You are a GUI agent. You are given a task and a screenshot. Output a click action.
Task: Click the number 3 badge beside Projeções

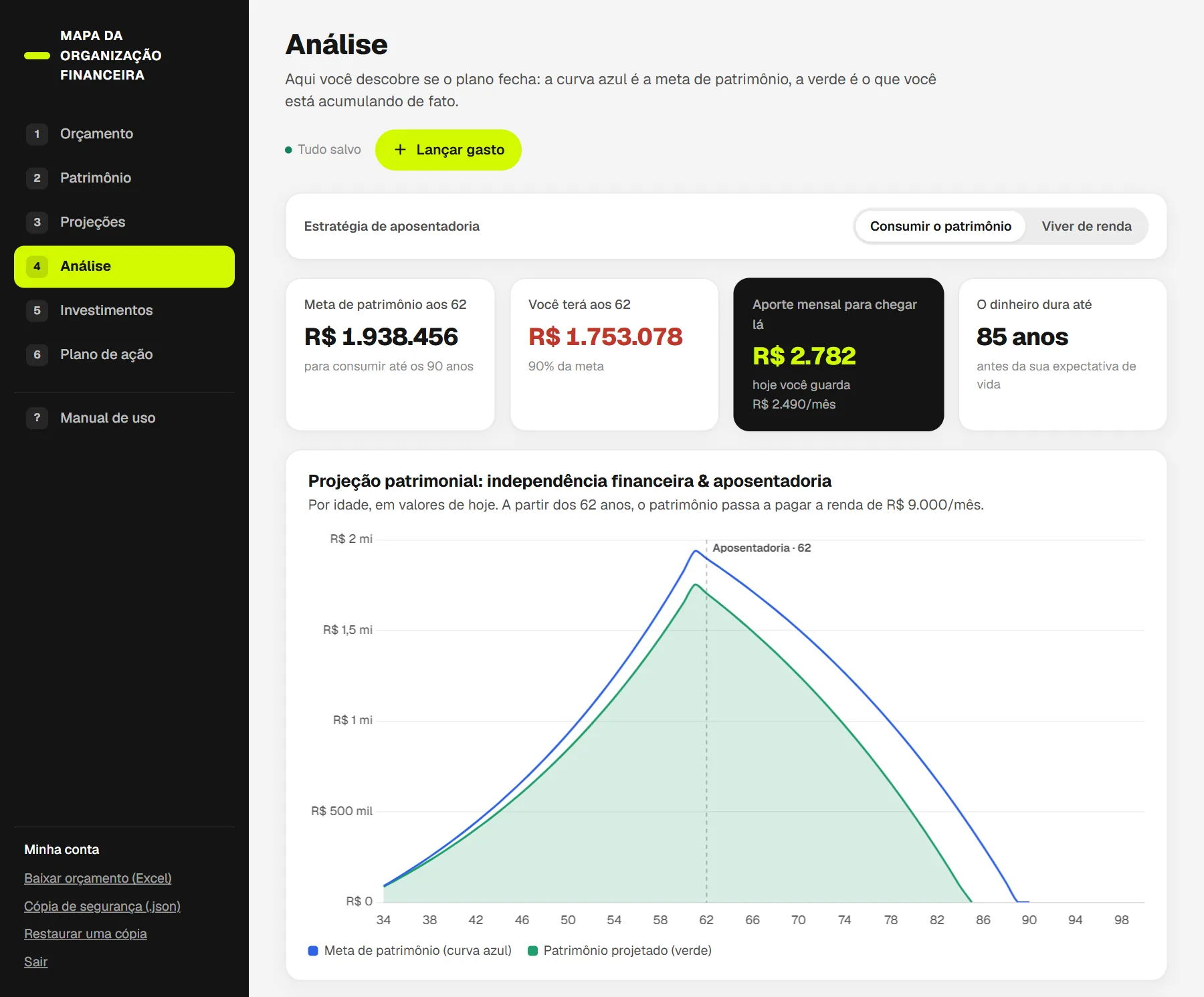tap(37, 222)
